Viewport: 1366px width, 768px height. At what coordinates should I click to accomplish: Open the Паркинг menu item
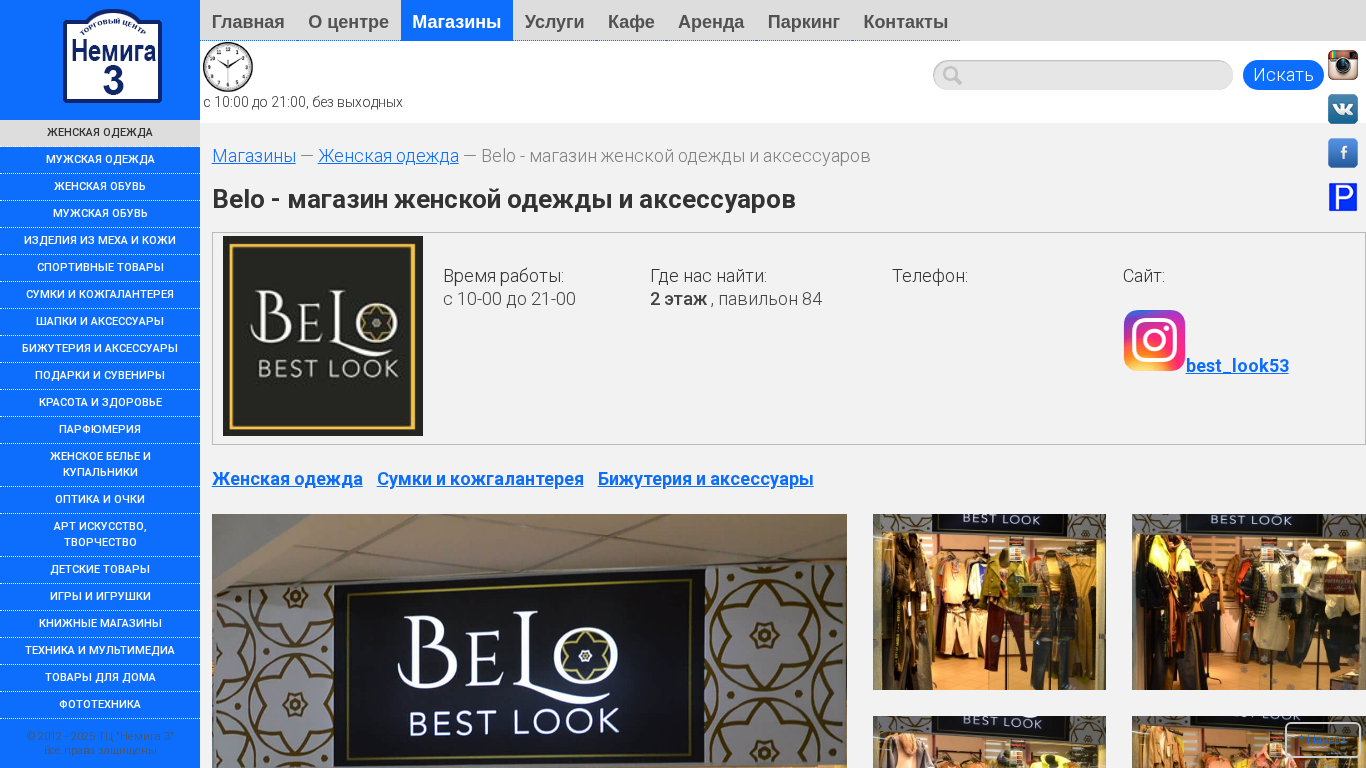click(804, 21)
